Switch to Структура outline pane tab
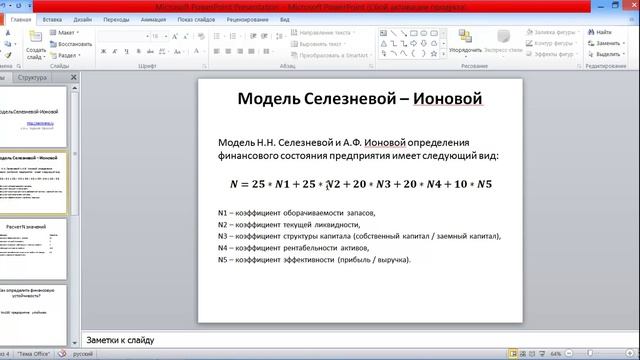Image resolution: width=640 pixels, height=360 pixels. point(32,77)
